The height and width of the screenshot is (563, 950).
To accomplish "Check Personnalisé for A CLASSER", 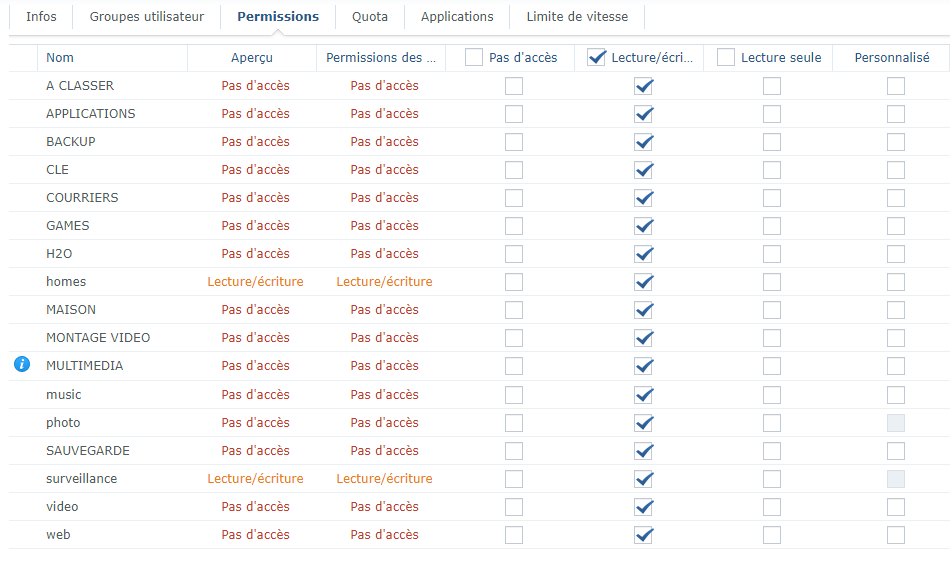I will (896, 86).
